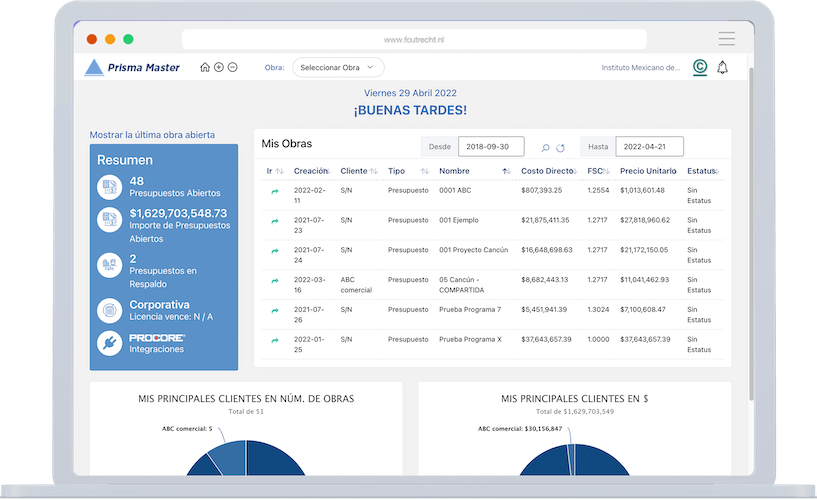Open obra Prueba Programa X via arrow
The image size is (817, 500).
[275, 341]
